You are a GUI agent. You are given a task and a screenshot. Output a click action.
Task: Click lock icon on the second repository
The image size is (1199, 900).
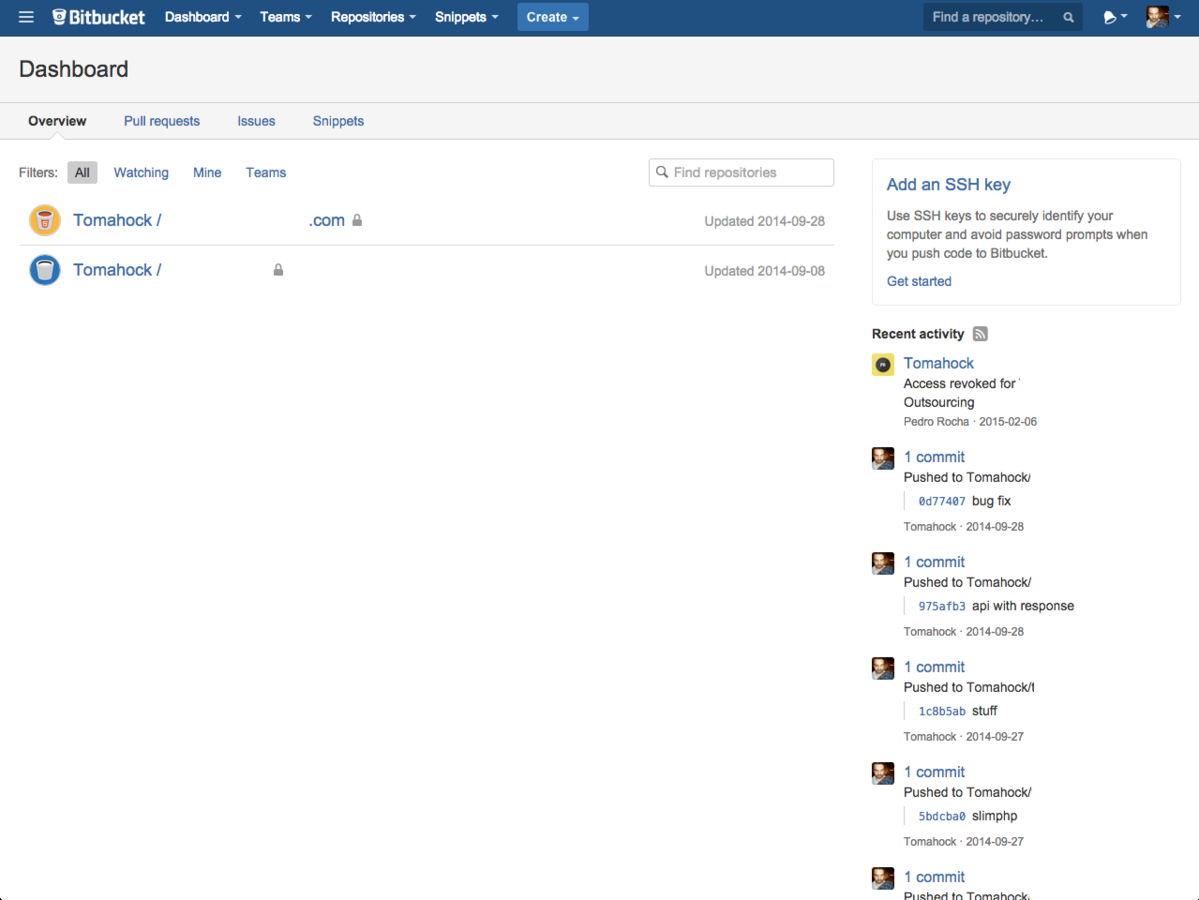pos(278,270)
